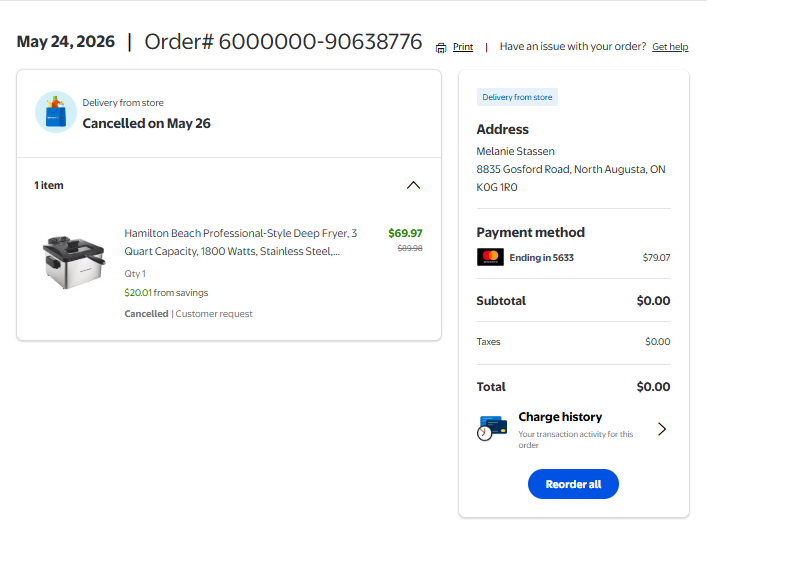
Task: Click the delivery shopping bag icon
Action: 56,112
